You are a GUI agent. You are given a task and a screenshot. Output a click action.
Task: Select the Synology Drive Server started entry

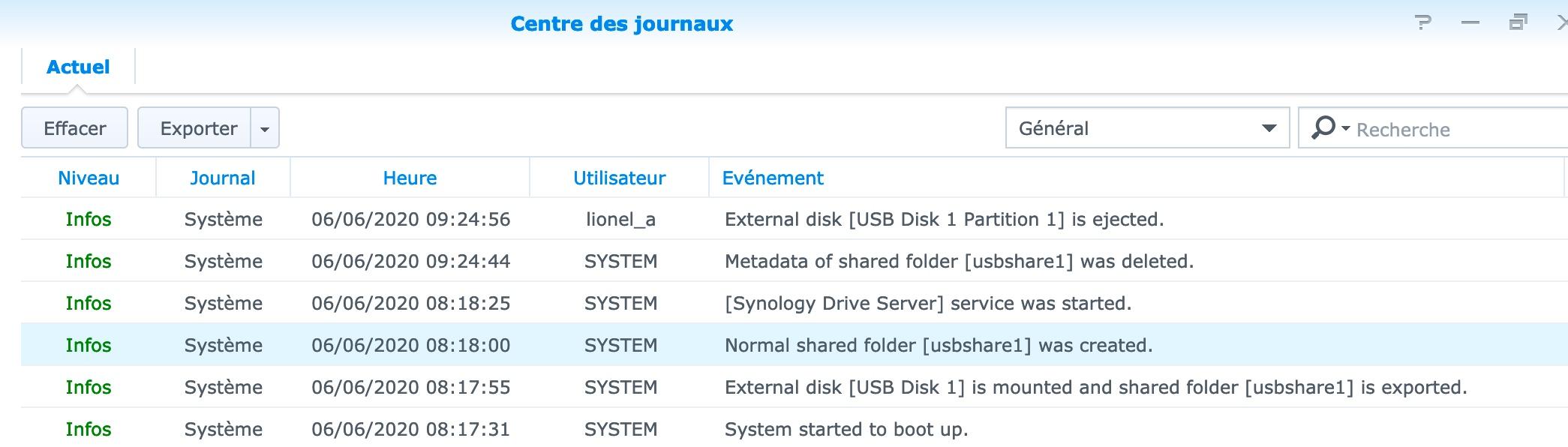click(927, 304)
